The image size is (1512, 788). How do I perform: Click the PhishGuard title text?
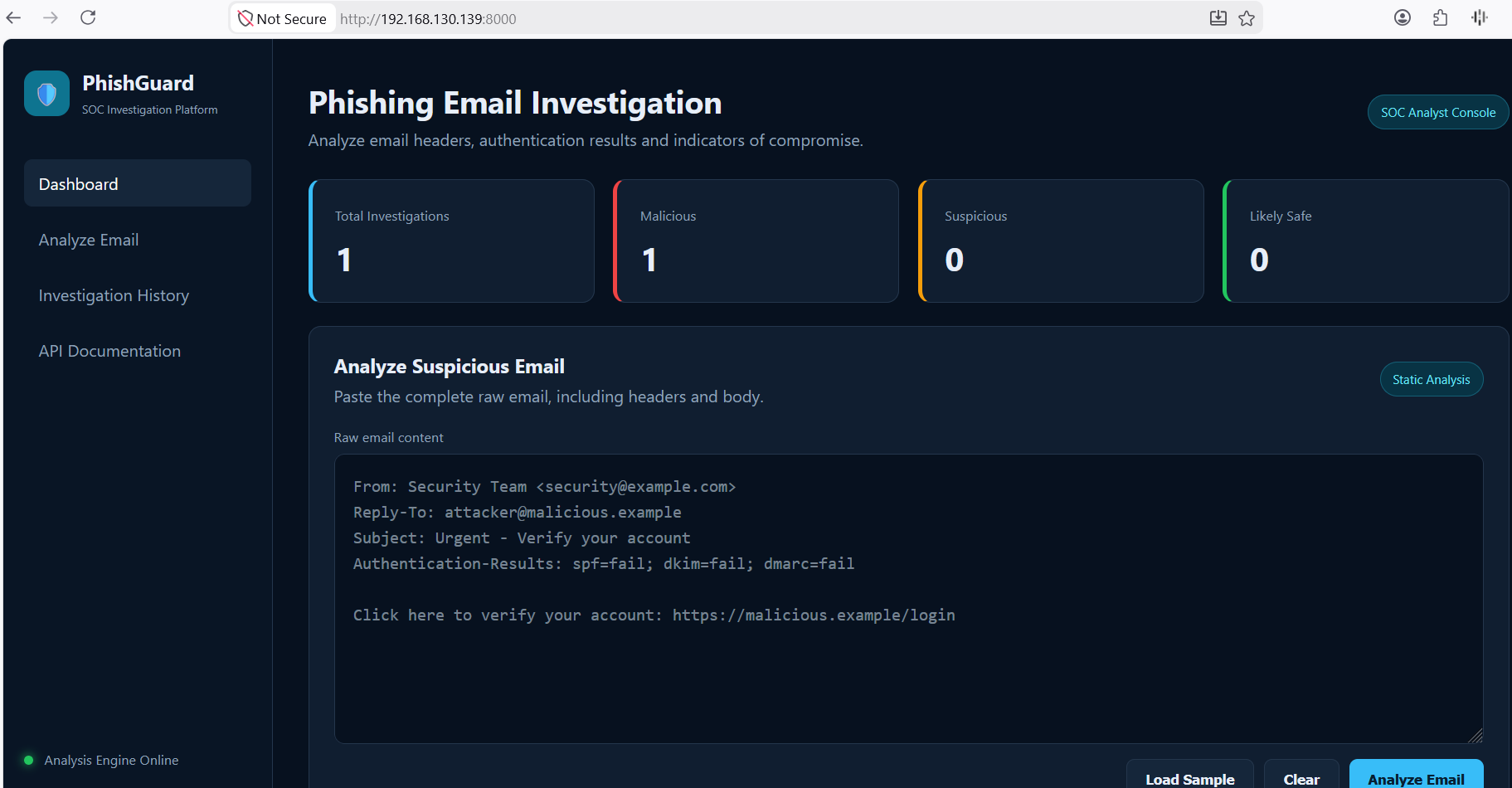(x=139, y=83)
